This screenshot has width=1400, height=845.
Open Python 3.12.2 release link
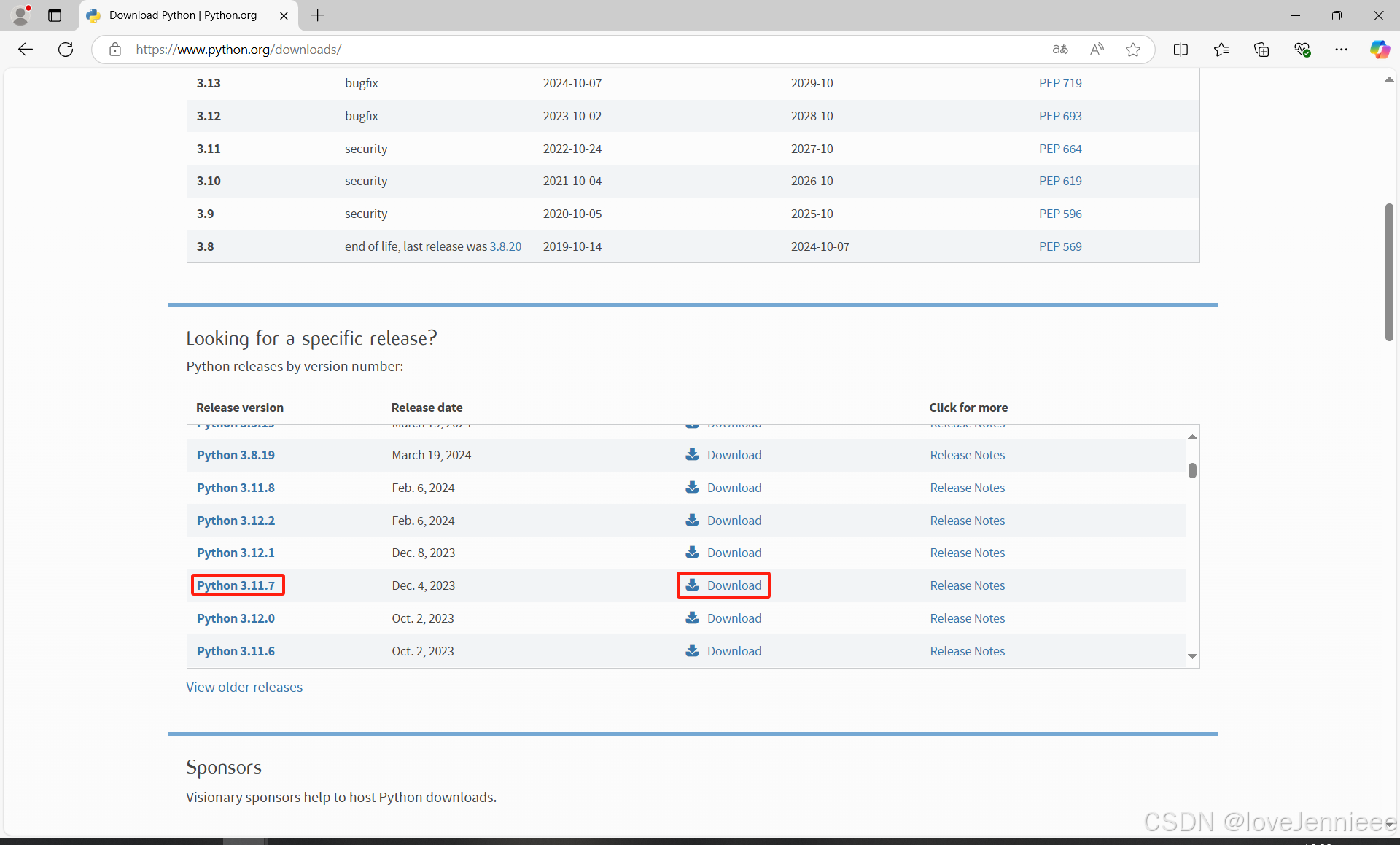(x=236, y=521)
